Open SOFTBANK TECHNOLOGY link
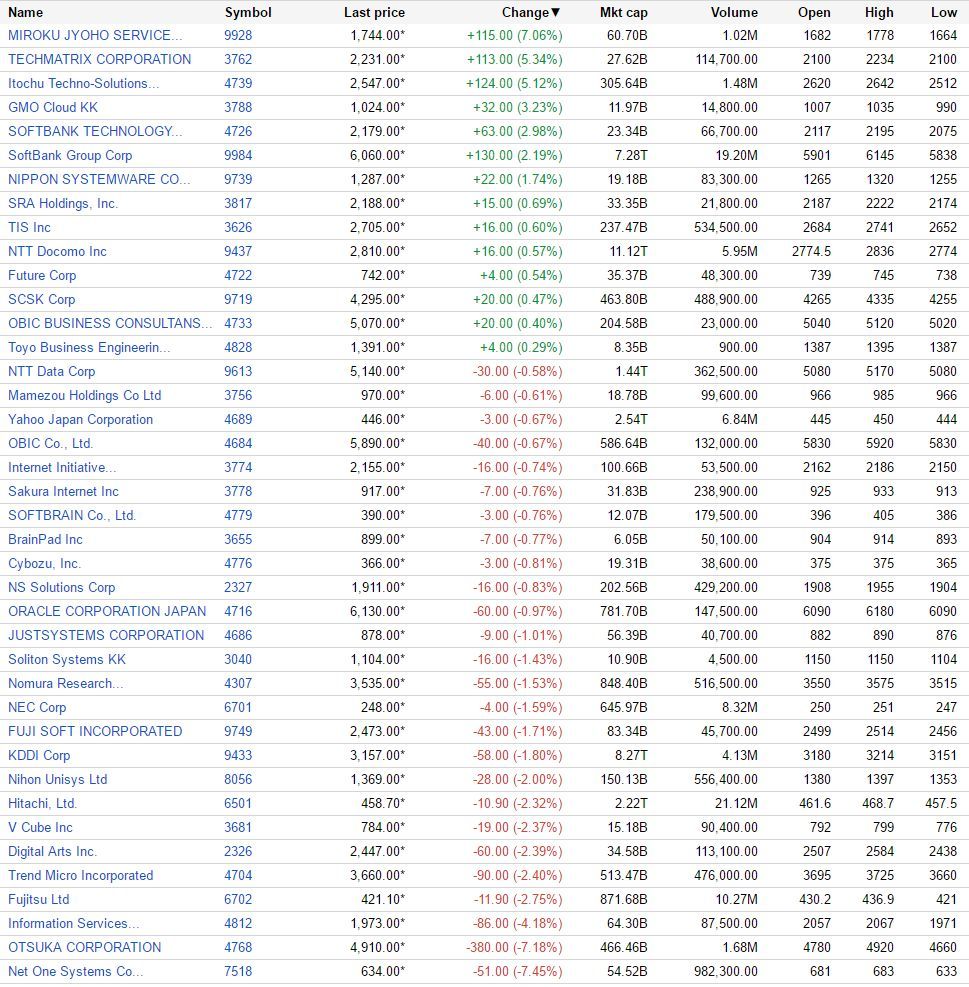969x987 pixels. point(95,131)
